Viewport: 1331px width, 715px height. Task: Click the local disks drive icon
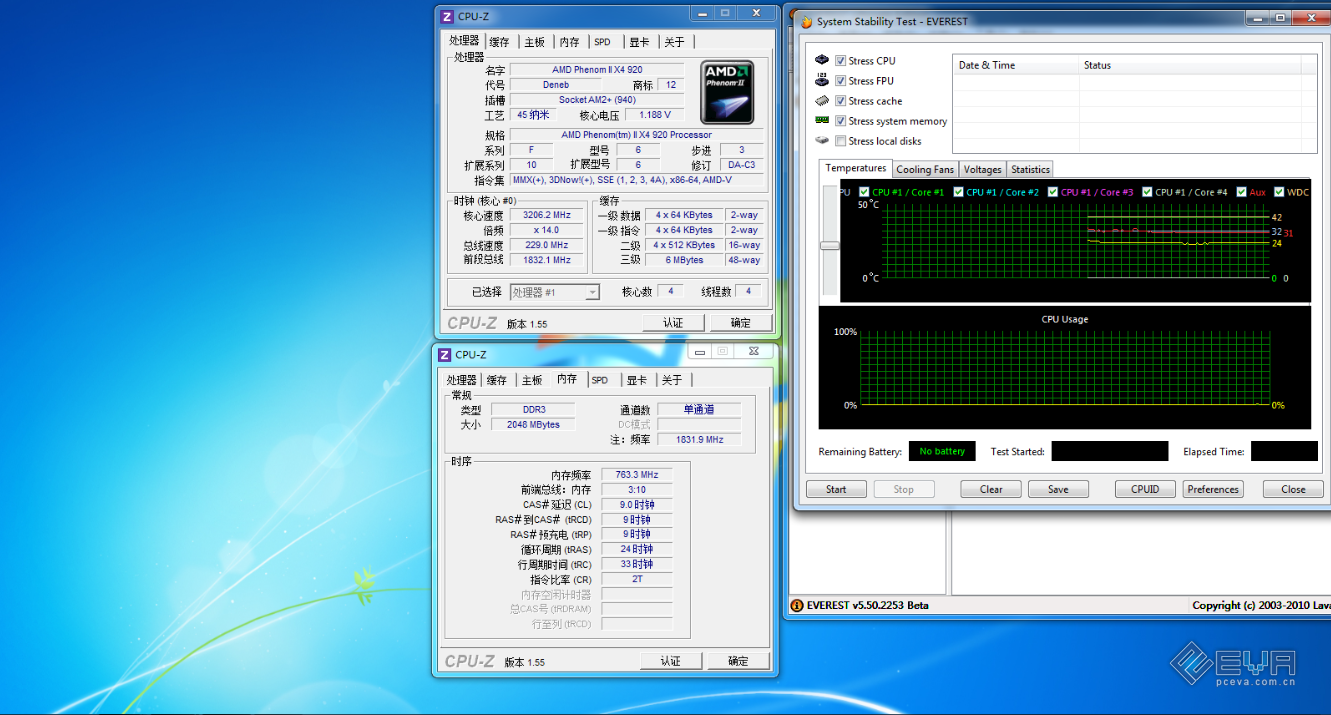(x=822, y=140)
